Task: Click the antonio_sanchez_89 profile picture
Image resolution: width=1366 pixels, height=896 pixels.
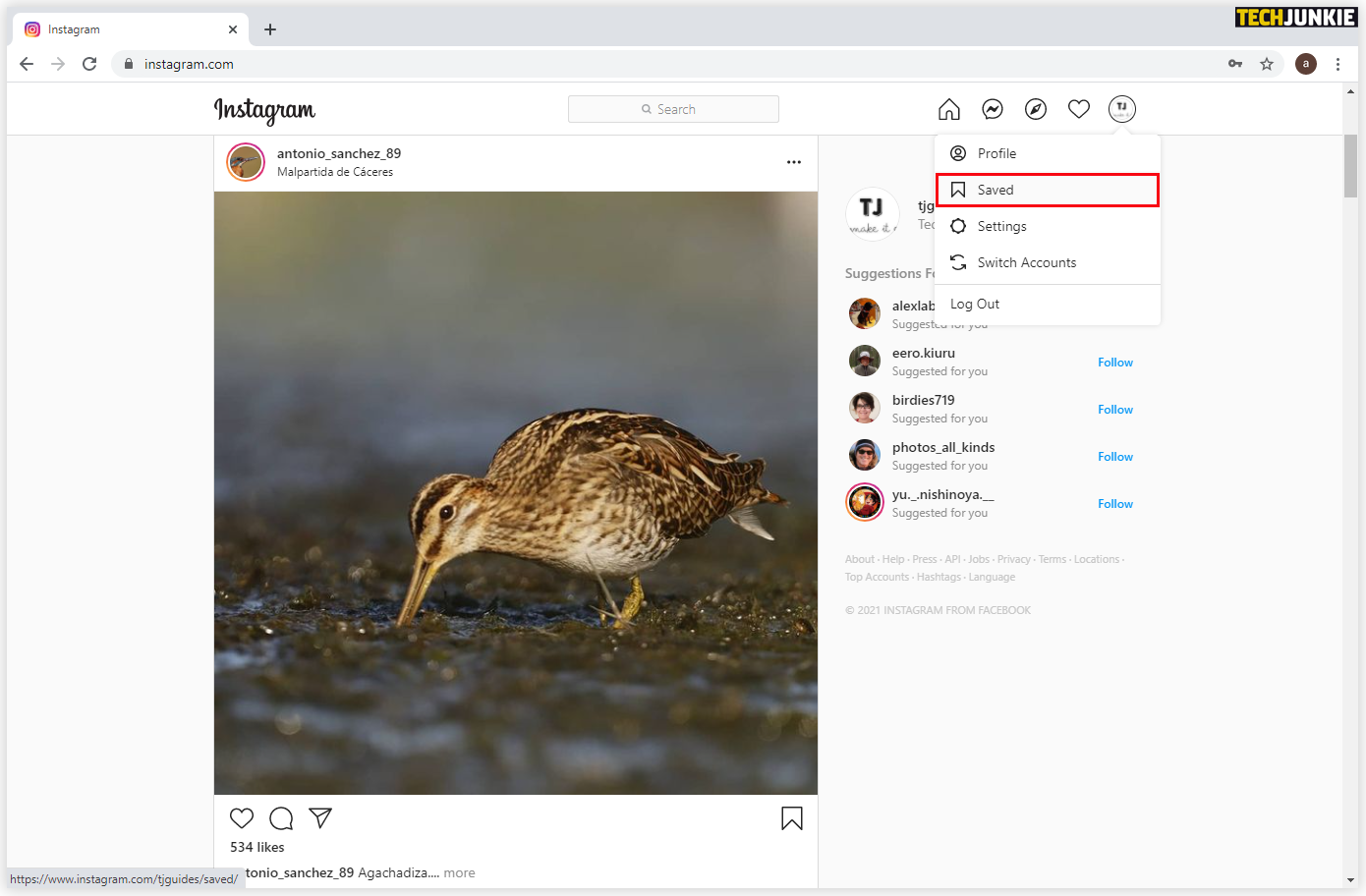Action: click(245, 162)
